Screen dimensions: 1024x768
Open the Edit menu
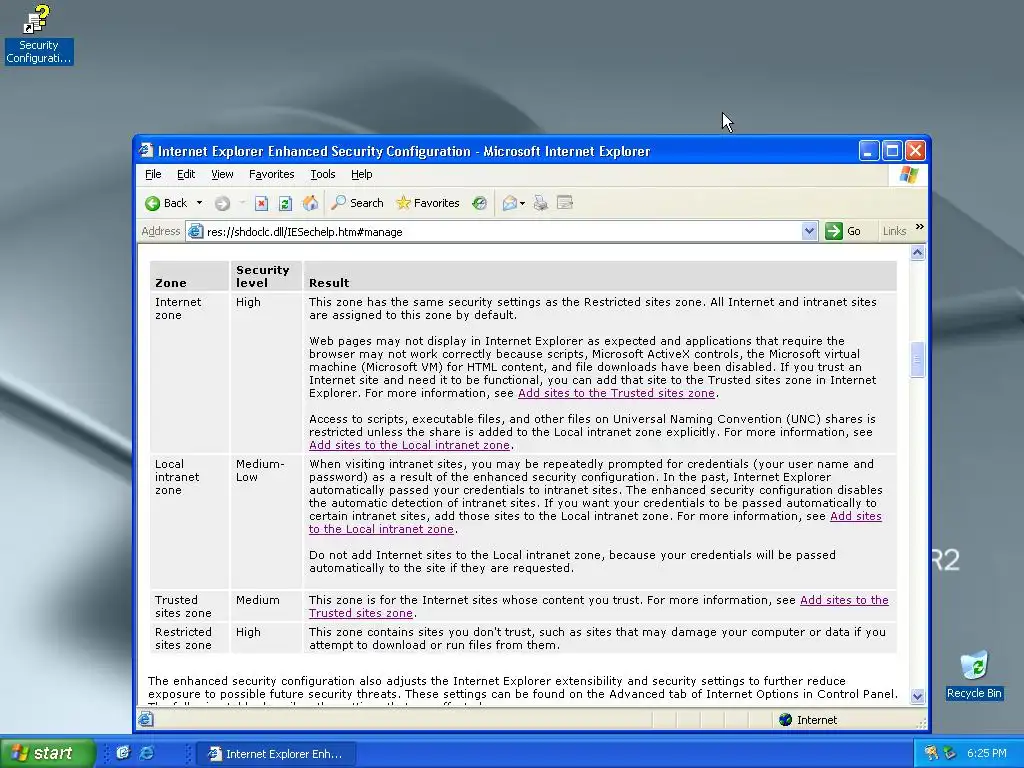coord(186,174)
